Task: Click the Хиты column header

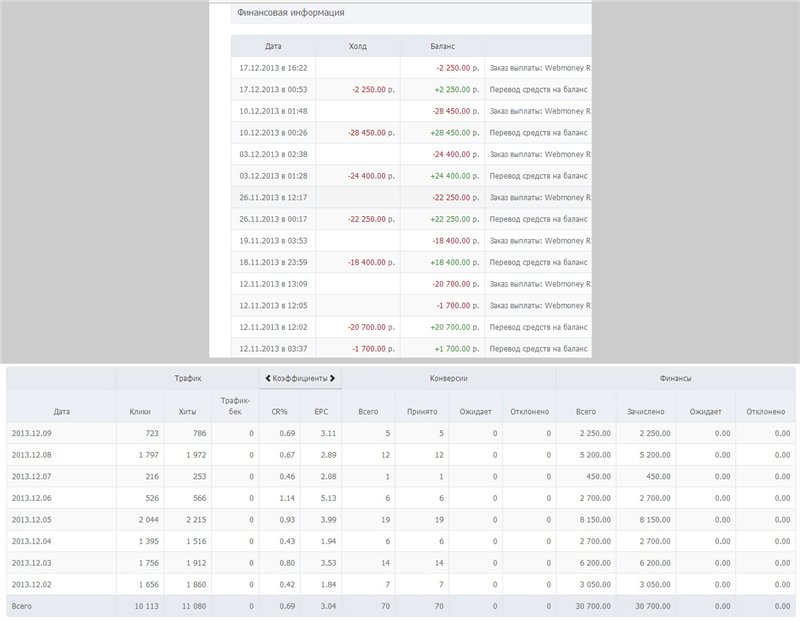Action: pos(187,410)
